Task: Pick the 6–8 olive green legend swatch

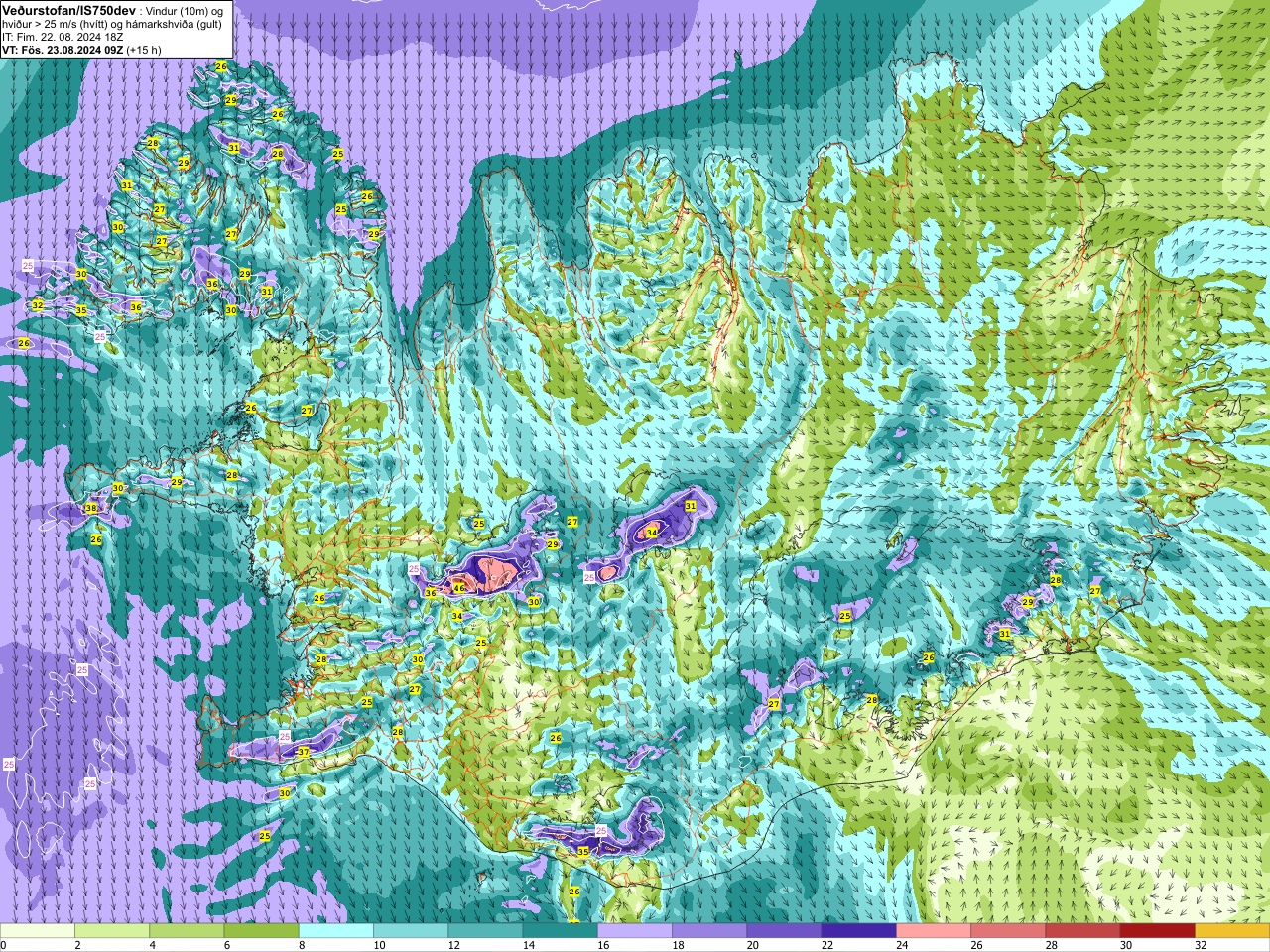Action: click(261, 931)
